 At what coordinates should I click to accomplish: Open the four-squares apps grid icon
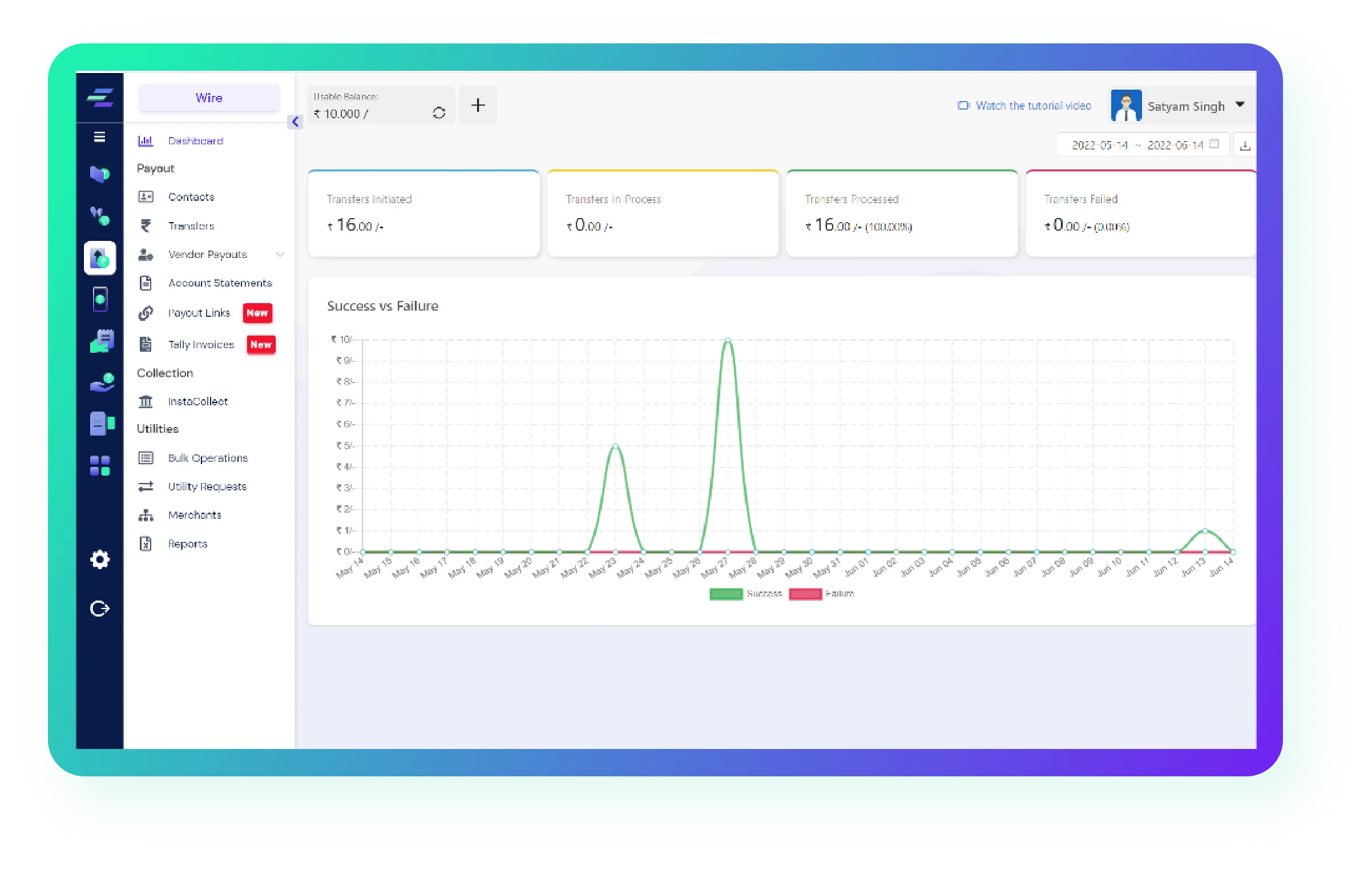coord(100,465)
